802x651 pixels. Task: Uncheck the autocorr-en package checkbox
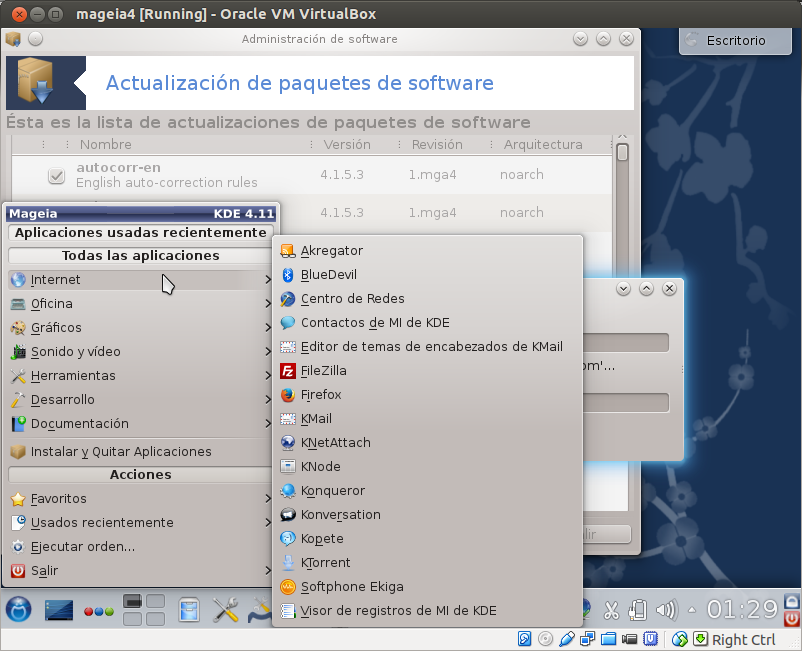(x=55, y=176)
